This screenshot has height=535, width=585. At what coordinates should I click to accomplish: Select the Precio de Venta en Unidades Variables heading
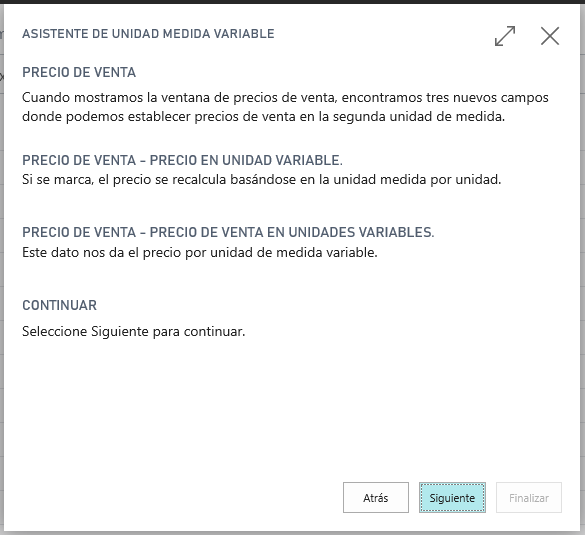228,232
